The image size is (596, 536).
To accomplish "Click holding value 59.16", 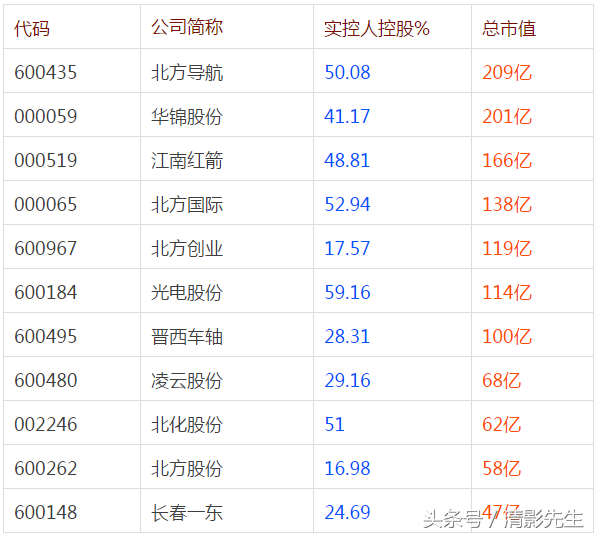I will [x=347, y=292].
